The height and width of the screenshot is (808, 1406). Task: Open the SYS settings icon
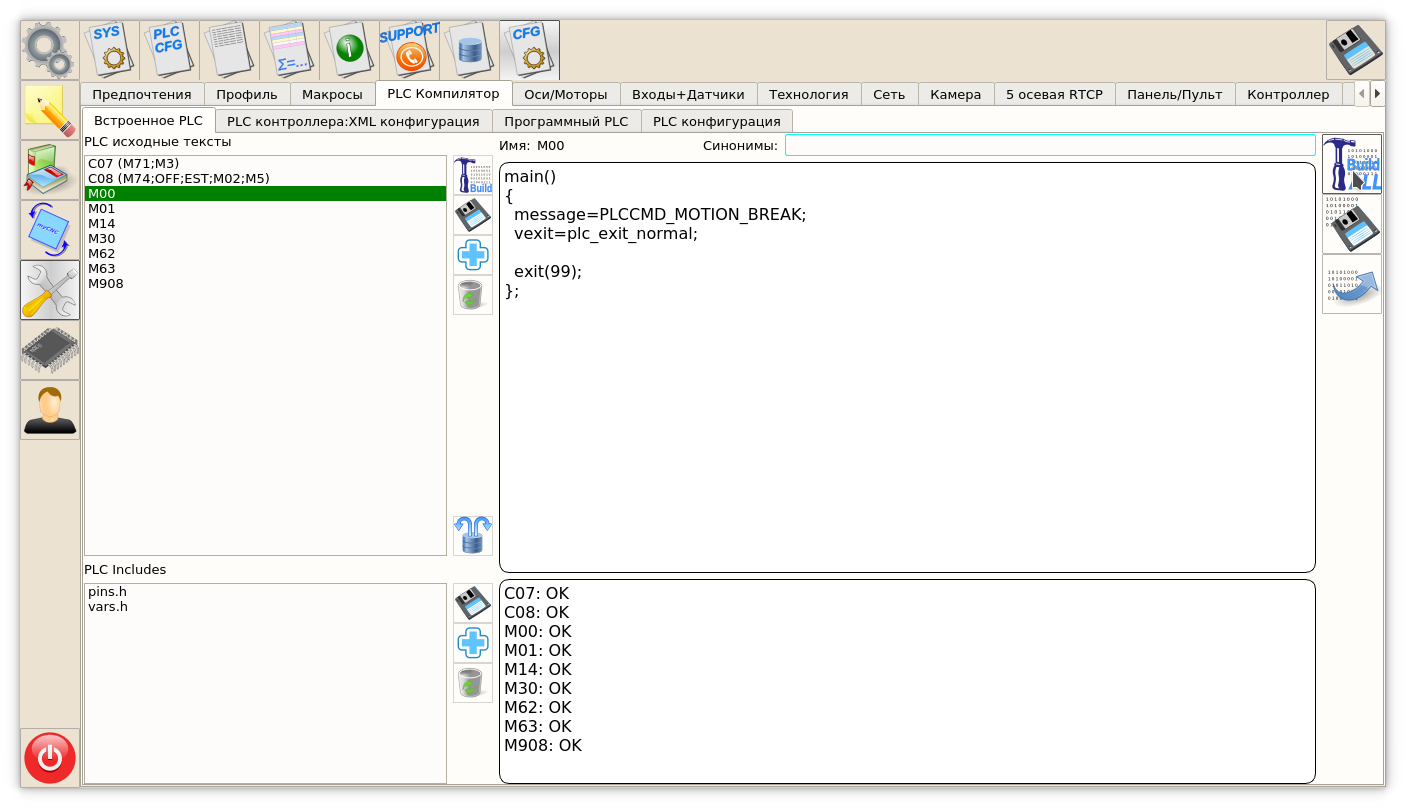coord(109,50)
